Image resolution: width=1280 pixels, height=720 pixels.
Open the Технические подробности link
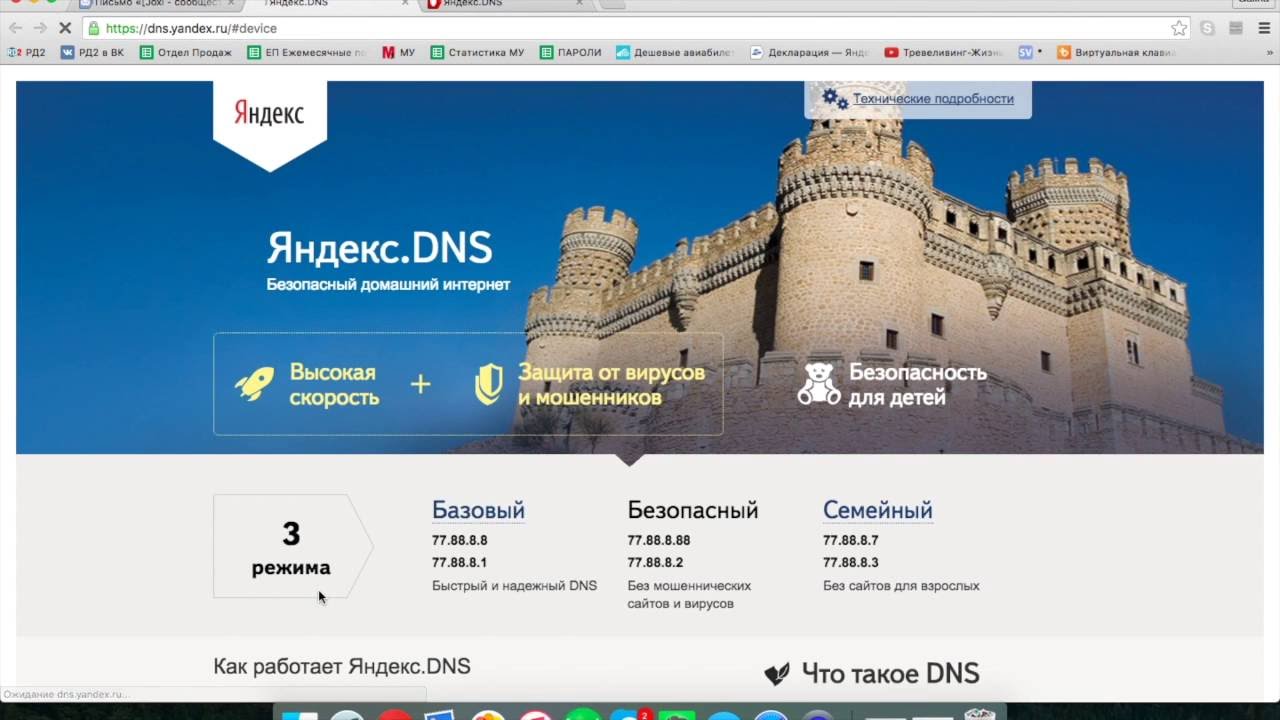tap(933, 98)
